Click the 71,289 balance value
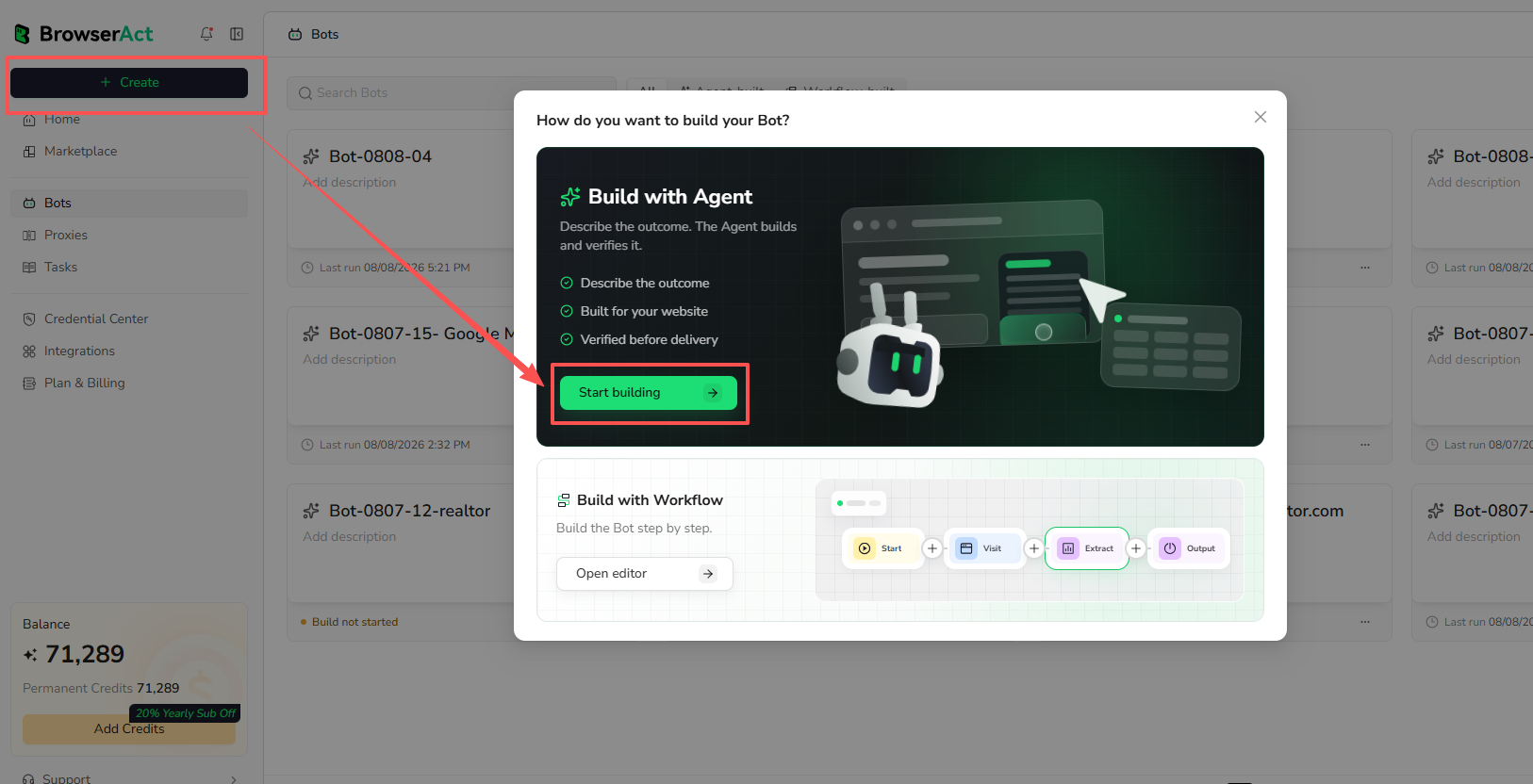The width and height of the screenshot is (1533, 784). coord(85,654)
